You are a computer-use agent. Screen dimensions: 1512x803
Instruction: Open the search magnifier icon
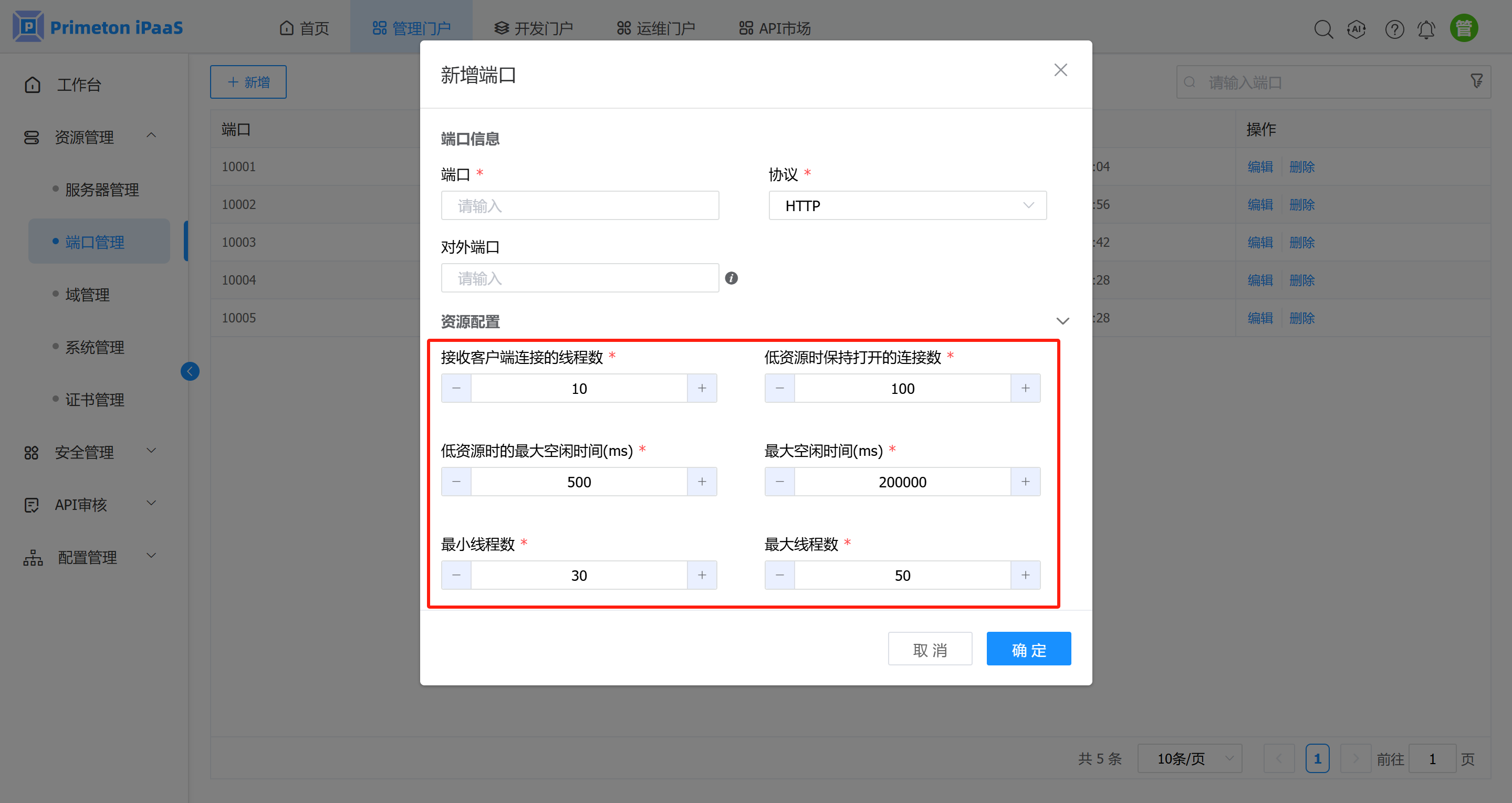(1323, 28)
